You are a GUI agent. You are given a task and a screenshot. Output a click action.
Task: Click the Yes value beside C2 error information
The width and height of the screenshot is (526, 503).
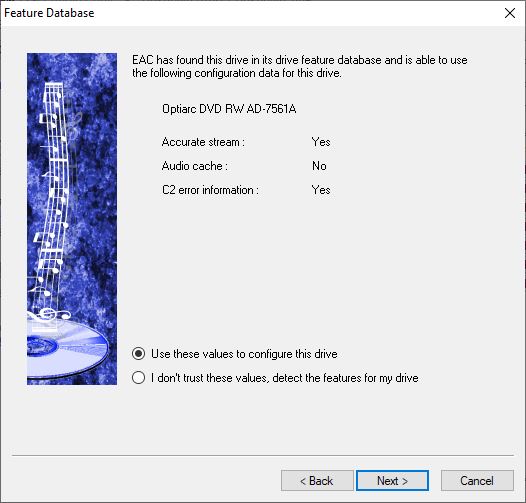321,190
